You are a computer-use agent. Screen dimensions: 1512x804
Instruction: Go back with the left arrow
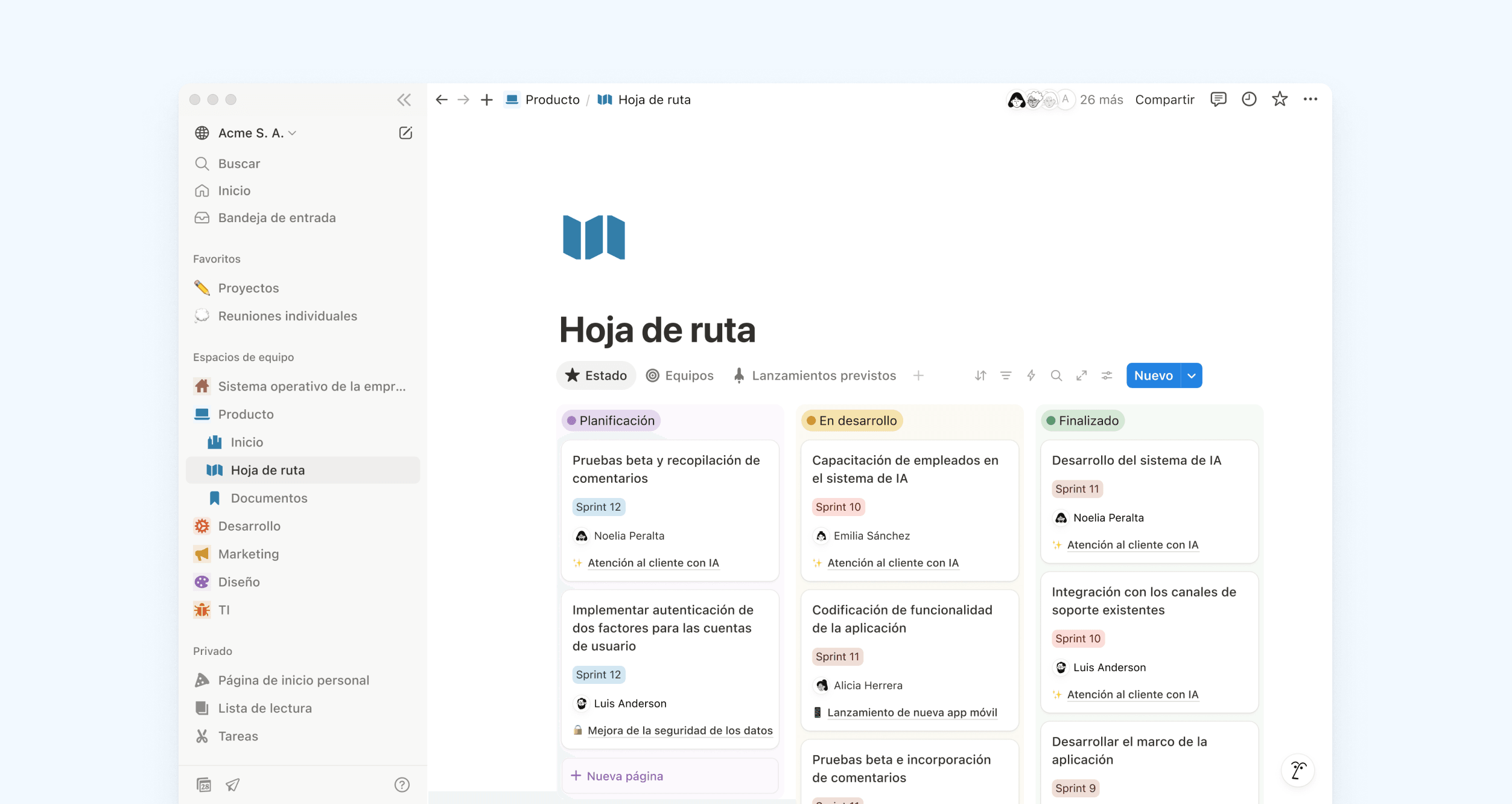tap(442, 100)
